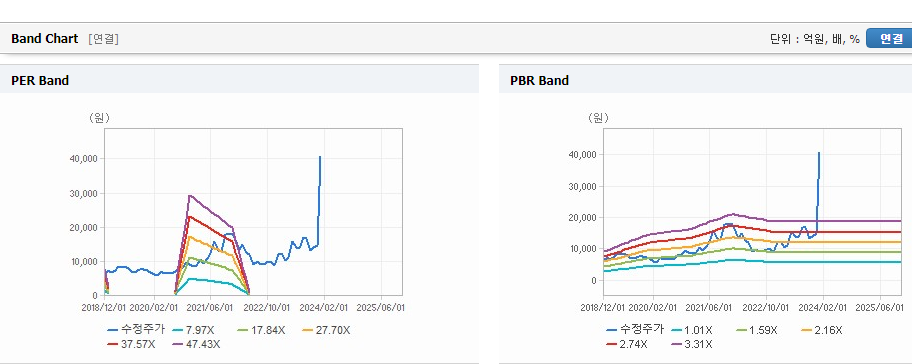Click the [연결] label beside Band Chart
The image size is (912, 364).
[x=104, y=39]
